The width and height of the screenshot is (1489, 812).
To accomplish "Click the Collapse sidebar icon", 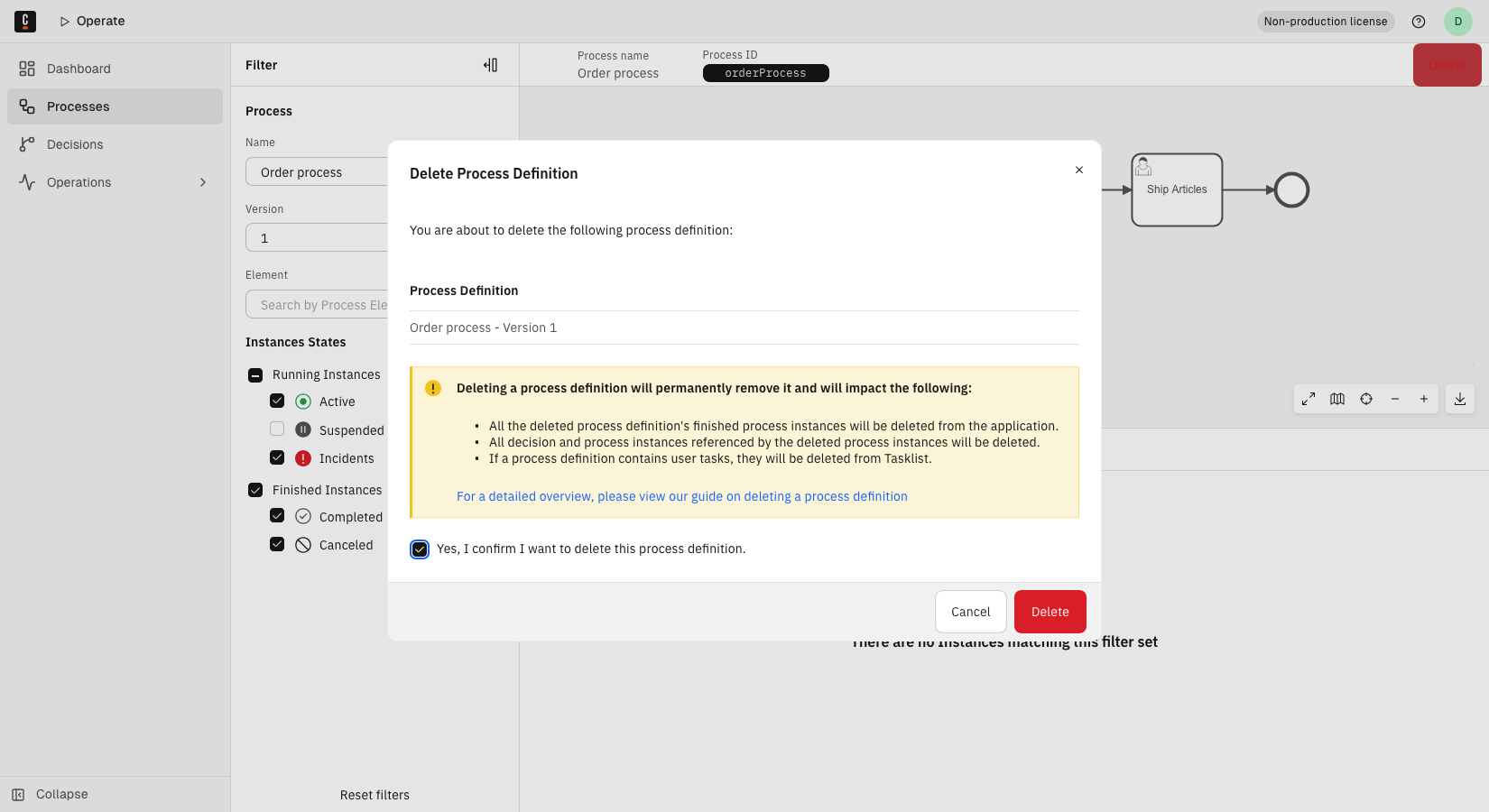I will pos(18,794).
